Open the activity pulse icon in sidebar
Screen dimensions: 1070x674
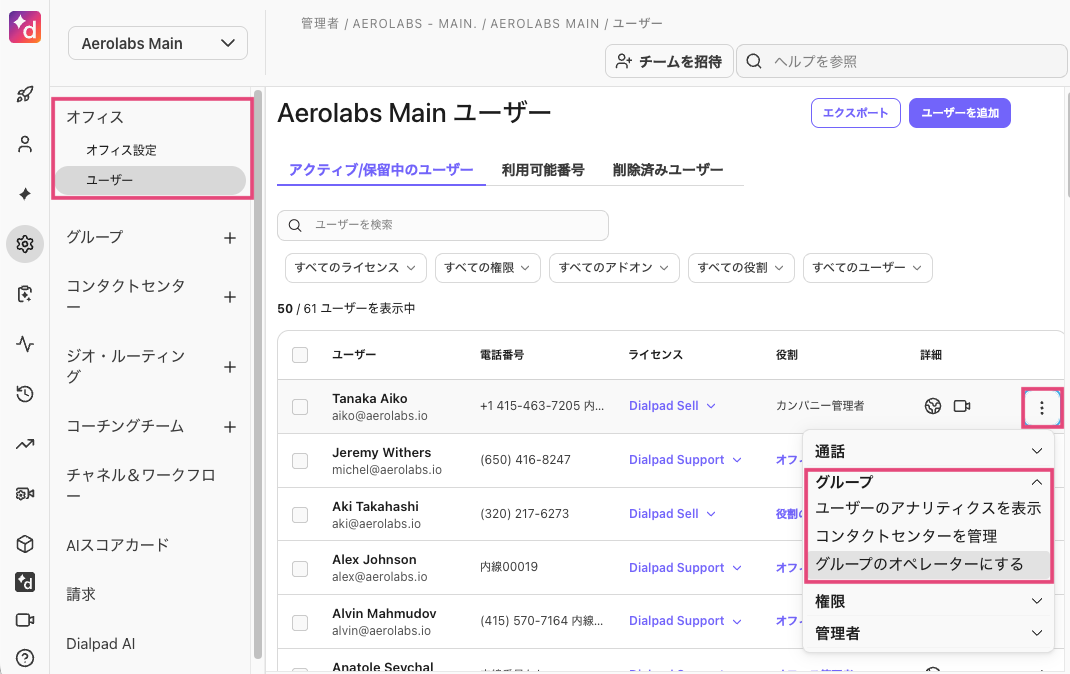pos(25,344)
